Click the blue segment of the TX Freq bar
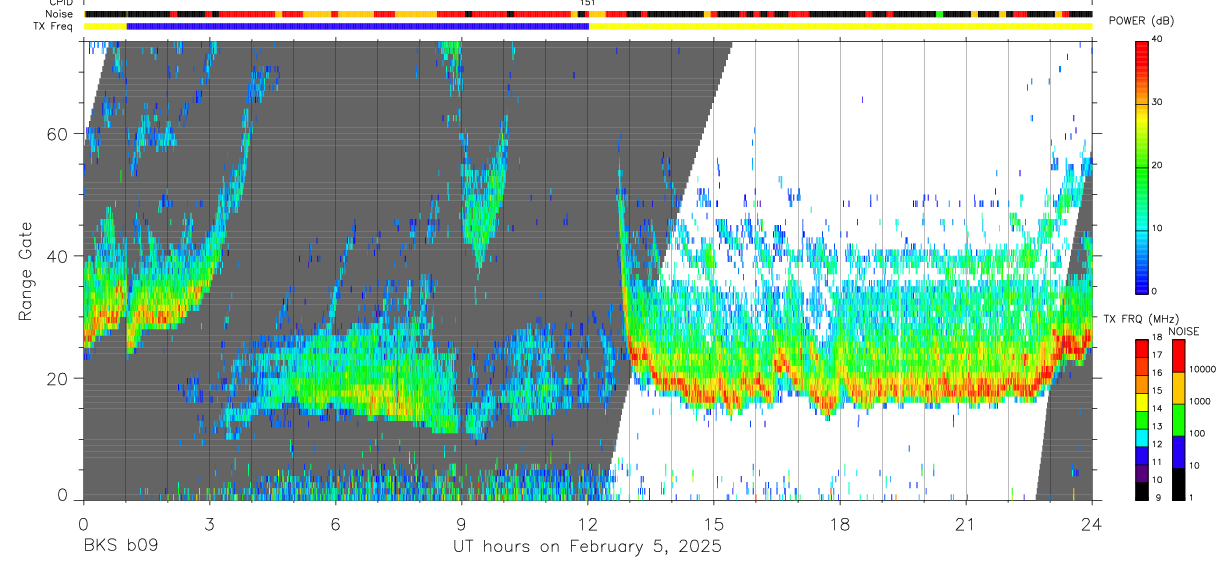The image size is (1228, 567). click(357, 26)
